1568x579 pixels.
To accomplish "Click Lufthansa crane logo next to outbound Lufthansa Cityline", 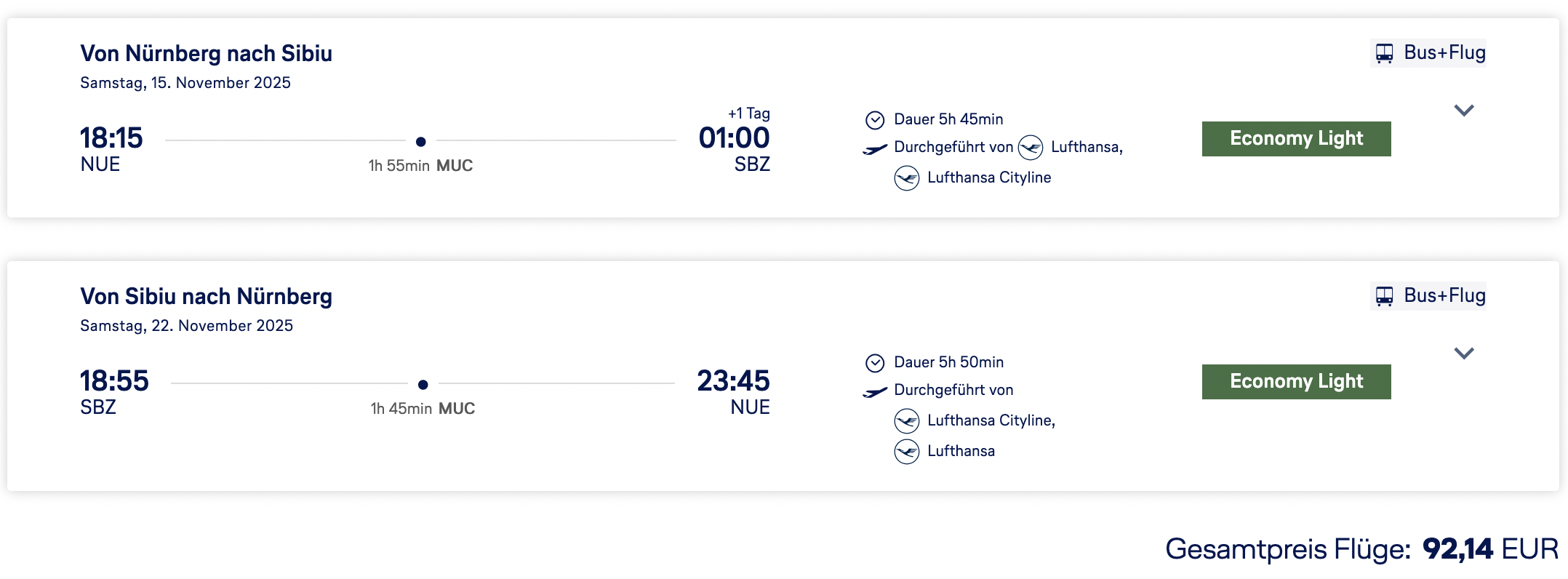I will (x=907, y=178).
